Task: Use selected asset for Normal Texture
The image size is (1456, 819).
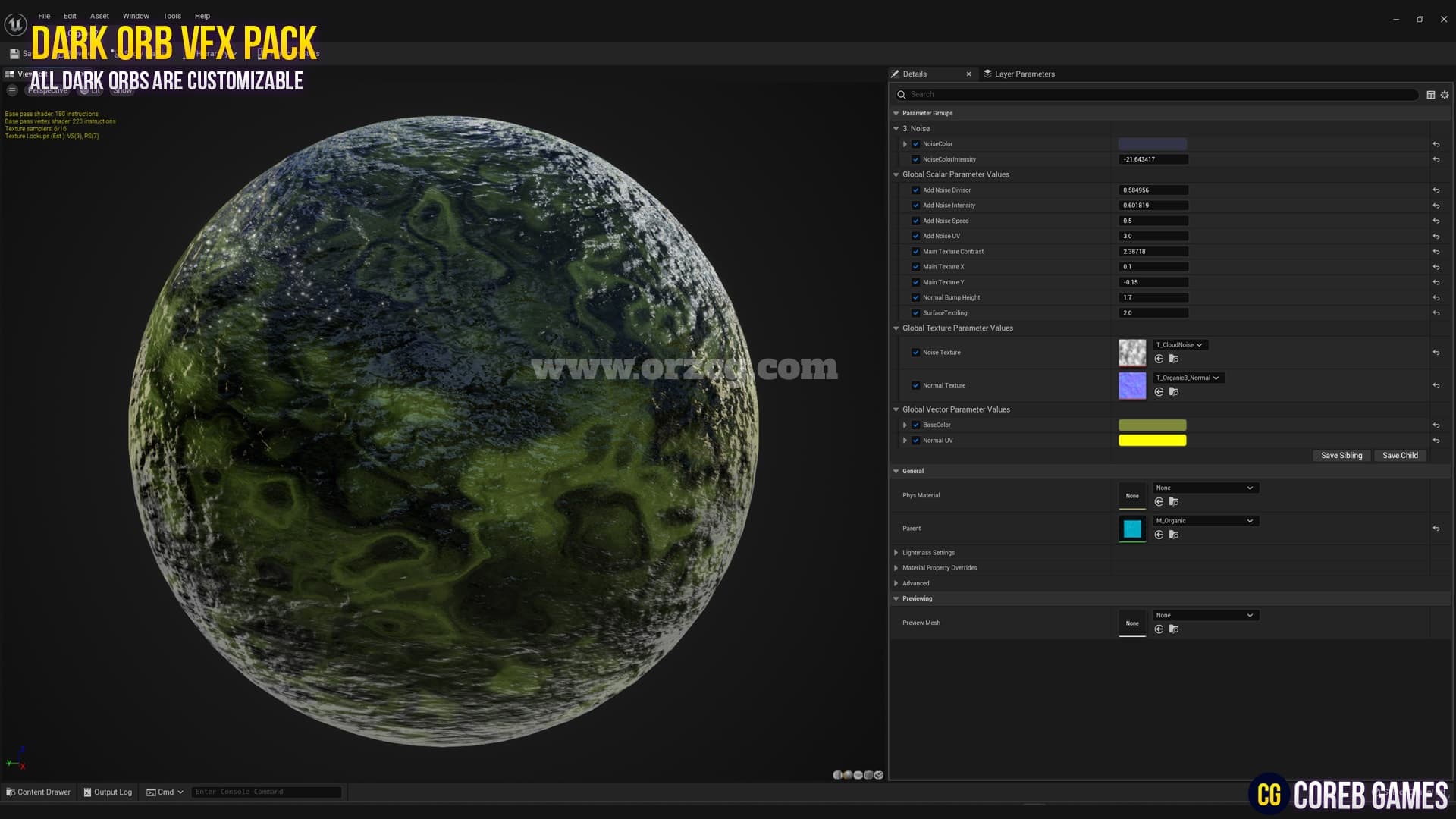Action: point(1159,392)
